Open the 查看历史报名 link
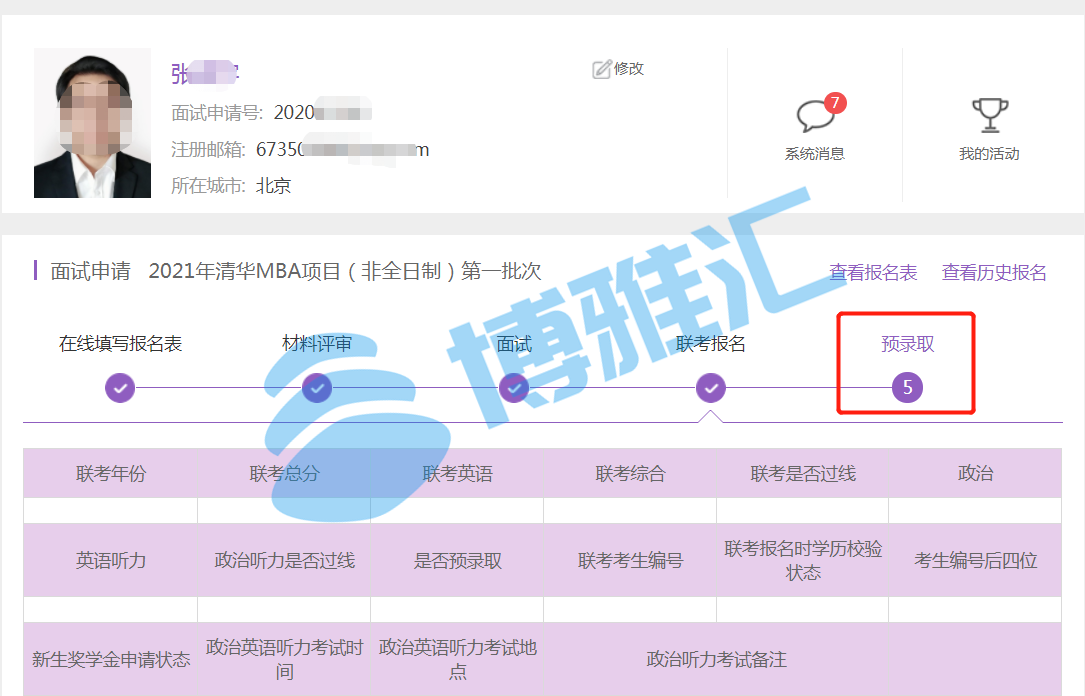1085x696 pixels. coord(994,273)
